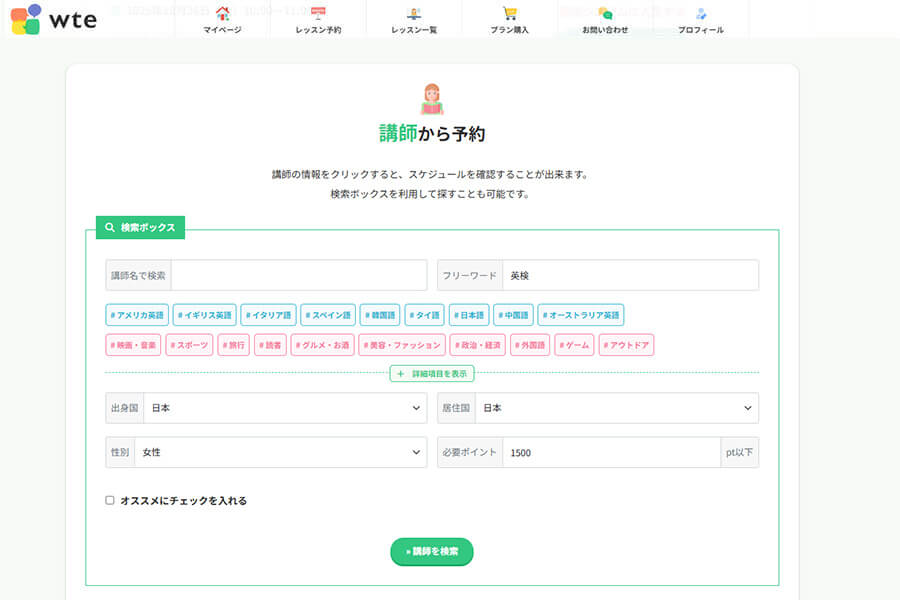This screenshot has height=600, width=900.
Task: Check the オススメにチェックを入れる checkbox
Action: click(x=107, y=499)
